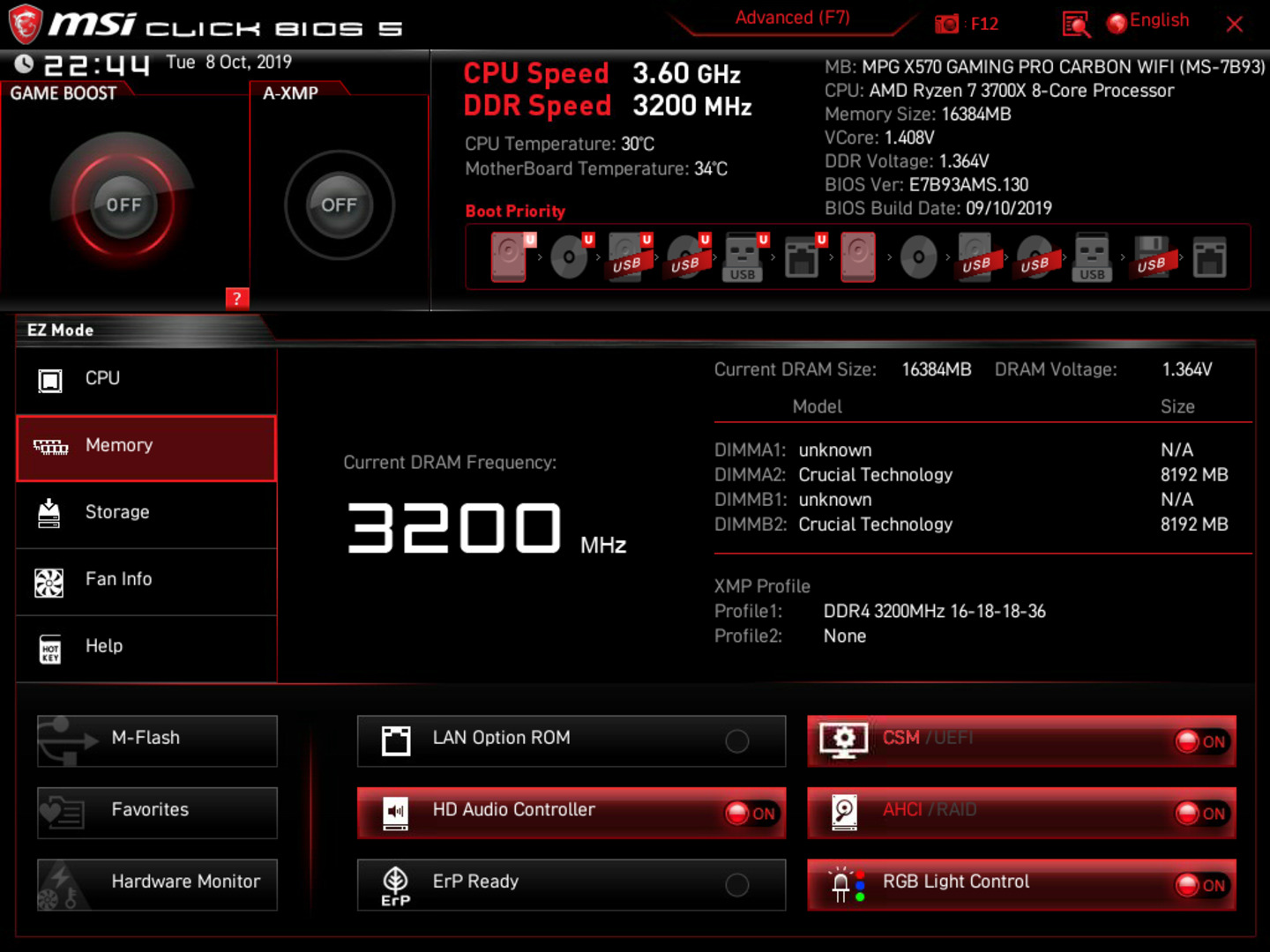Enable ErP Ready
The image size is (1270, 952).
[571, 885]
